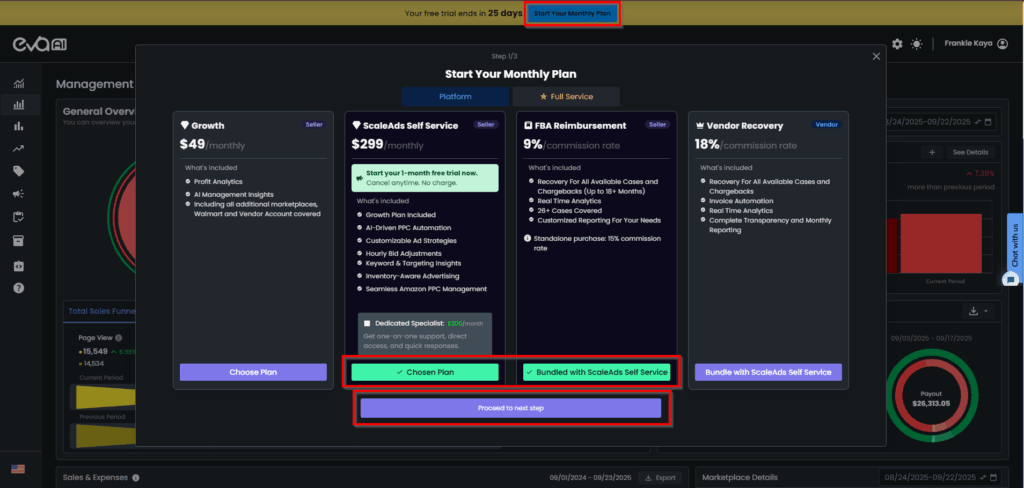The width and height of the screenshot is (1024, 488).
Task: Click the Step 1/3 label
Action: (x=504, y=57)
